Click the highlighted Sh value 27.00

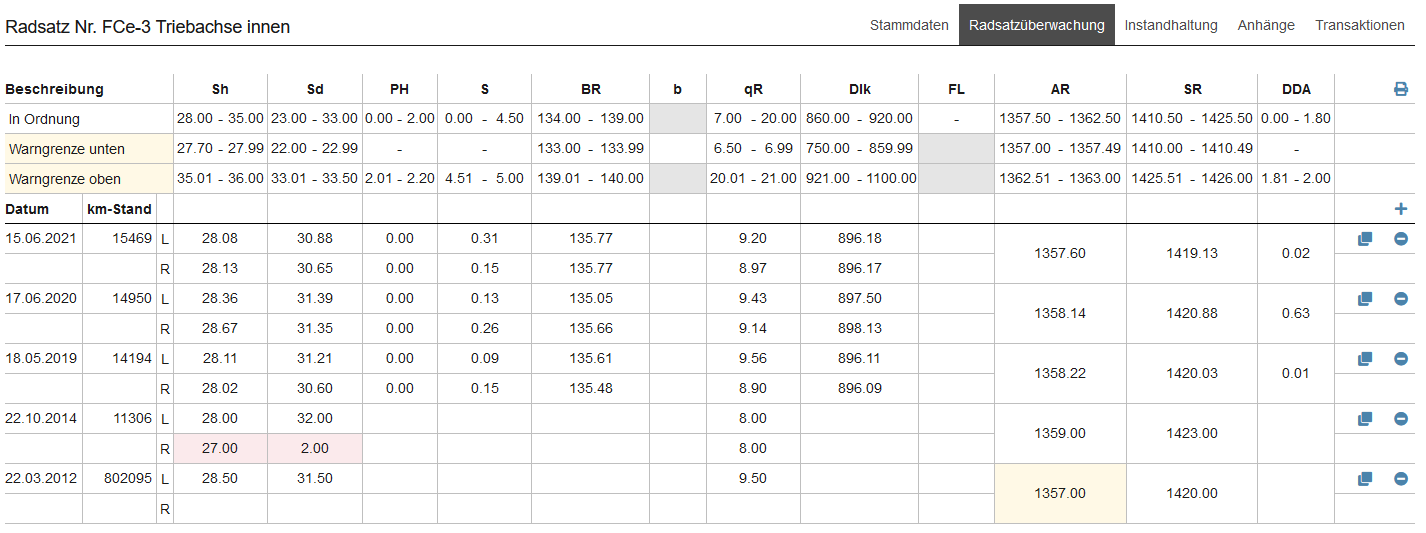pyautogui.click(x=220, y=449)
